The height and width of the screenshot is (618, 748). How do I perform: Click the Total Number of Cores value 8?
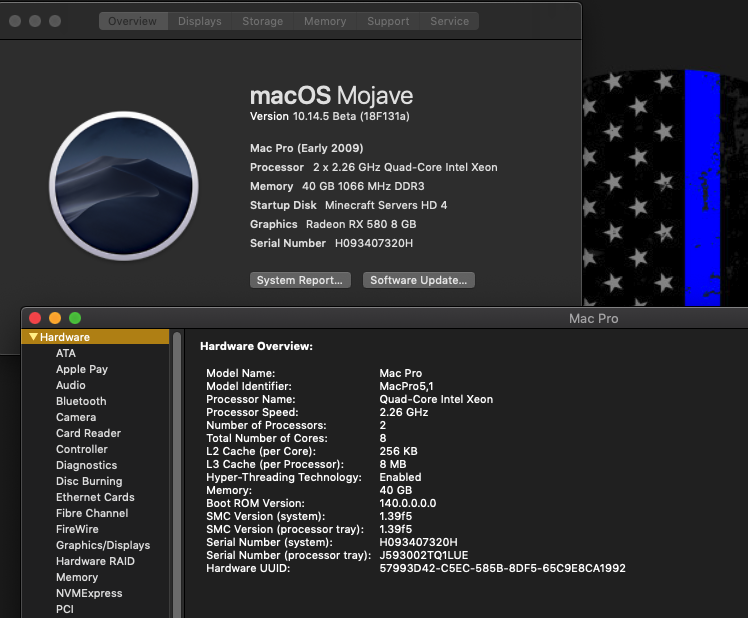click(383, 438)
